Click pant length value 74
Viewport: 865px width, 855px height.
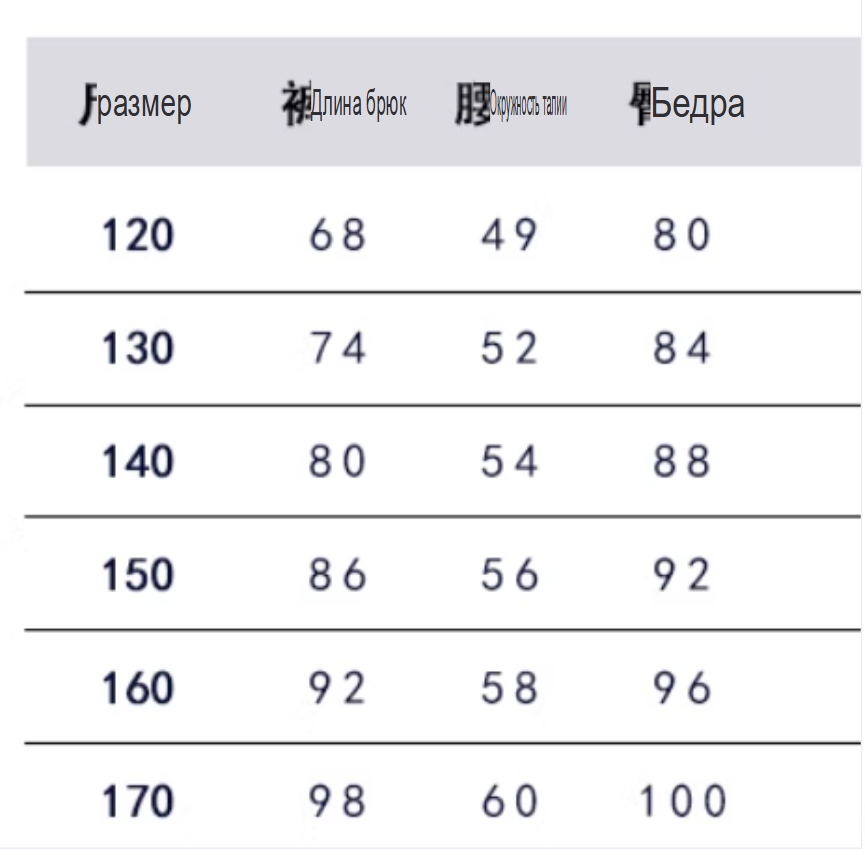[338, 348]
